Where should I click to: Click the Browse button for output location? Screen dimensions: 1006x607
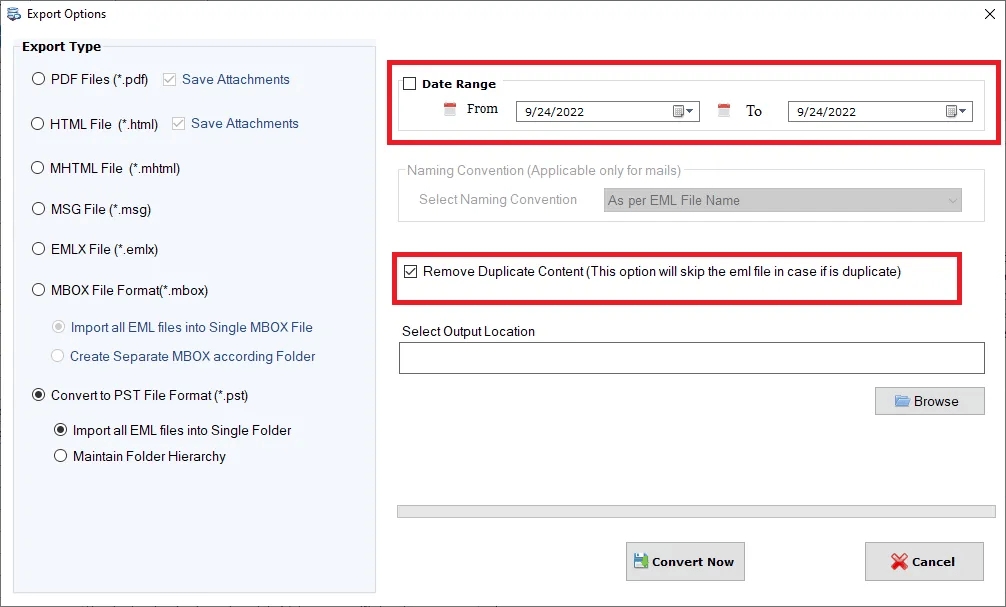tap(929, 400)
